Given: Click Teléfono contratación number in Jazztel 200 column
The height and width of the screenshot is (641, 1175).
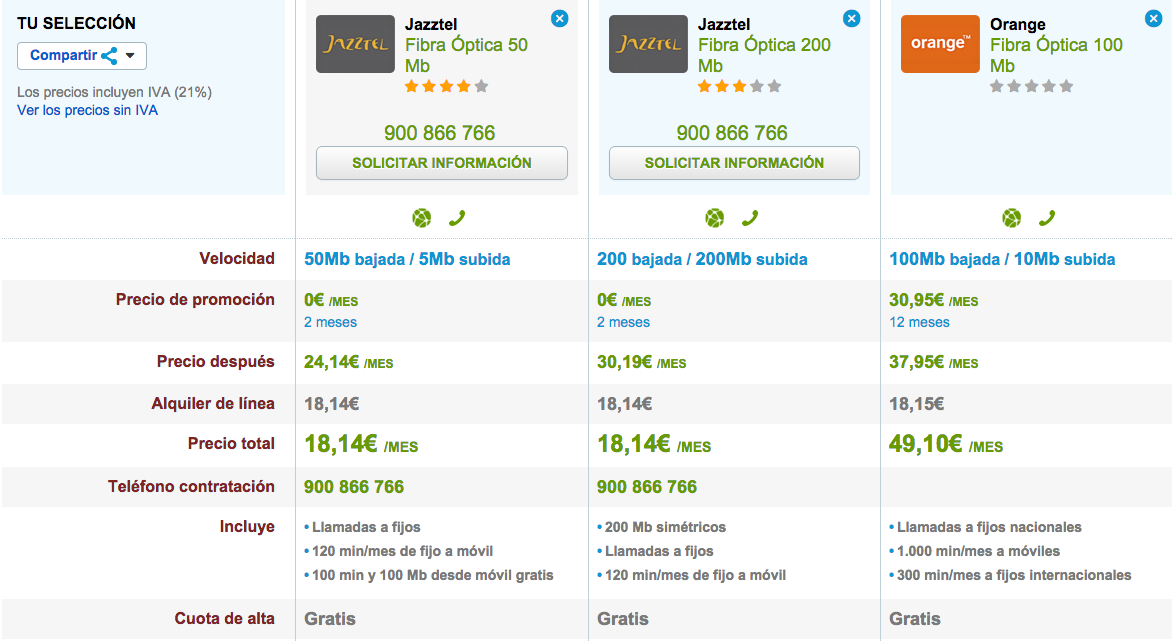Looking at the screenshot, I should pyautogui.click(x=647, y=487).
